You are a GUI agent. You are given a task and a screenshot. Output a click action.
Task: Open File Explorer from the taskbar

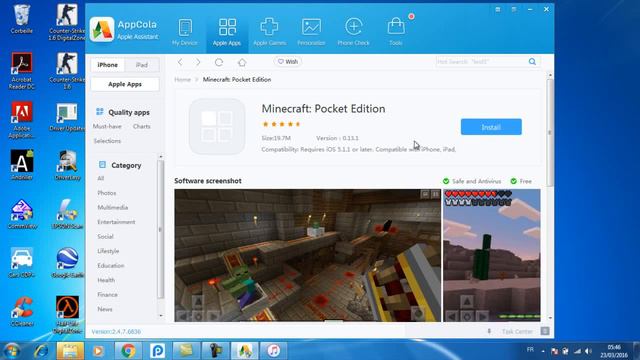tap(70, 351)
